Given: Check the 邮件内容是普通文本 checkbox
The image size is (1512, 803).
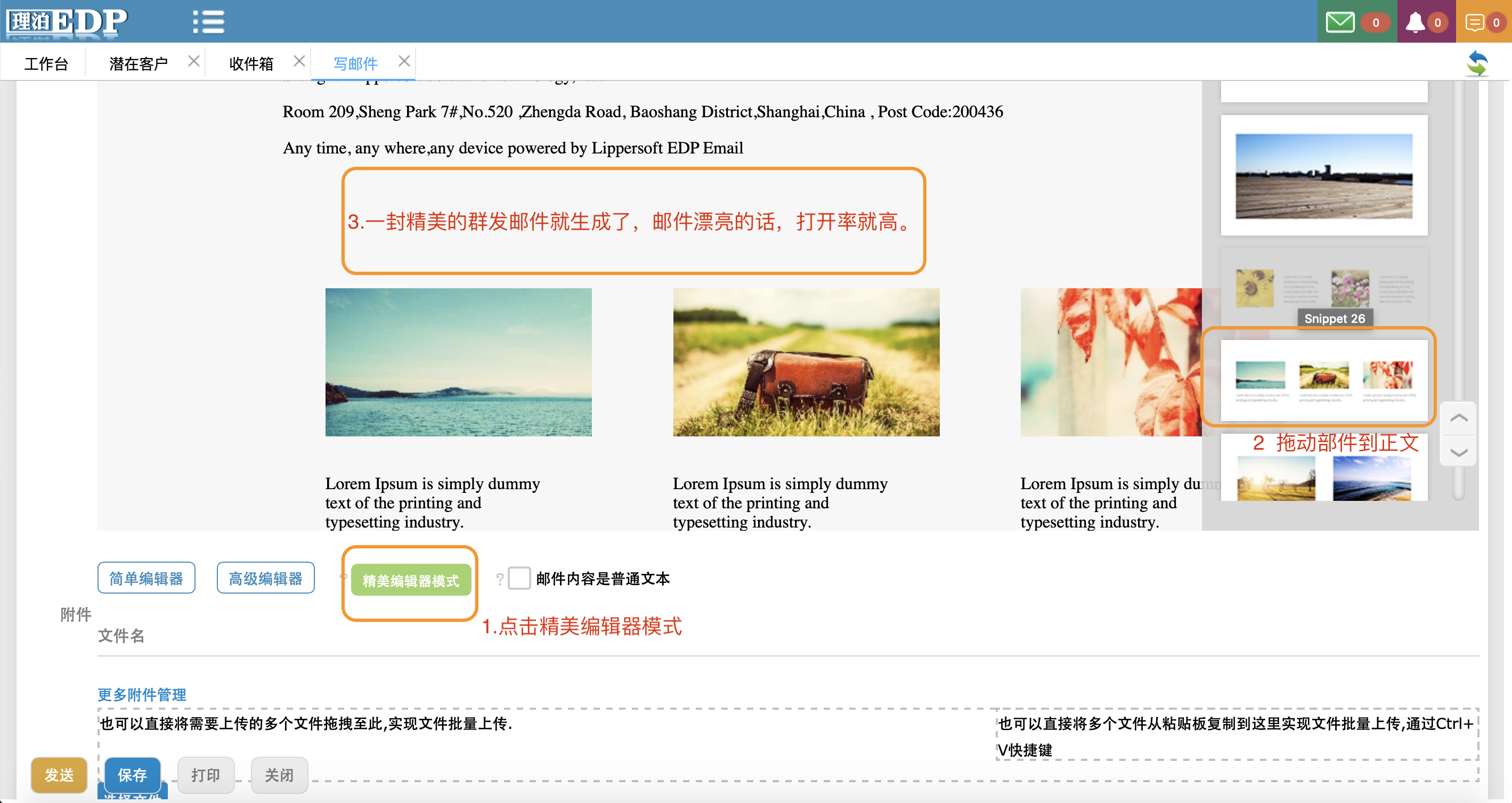Looking at the screenshot, I should pyautogui.click(x=519, y=578).
